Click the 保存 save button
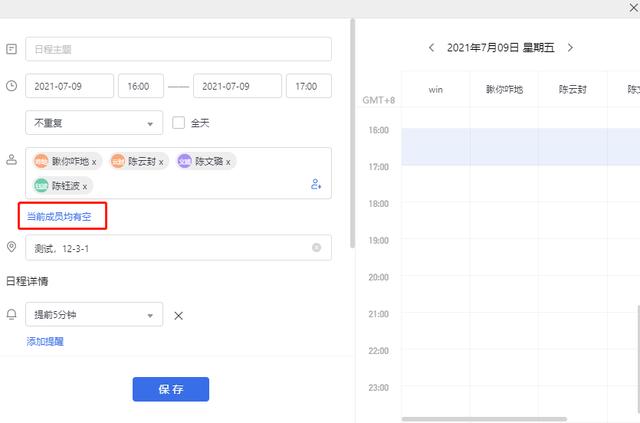The image size is (640, 423). [170, 389]
